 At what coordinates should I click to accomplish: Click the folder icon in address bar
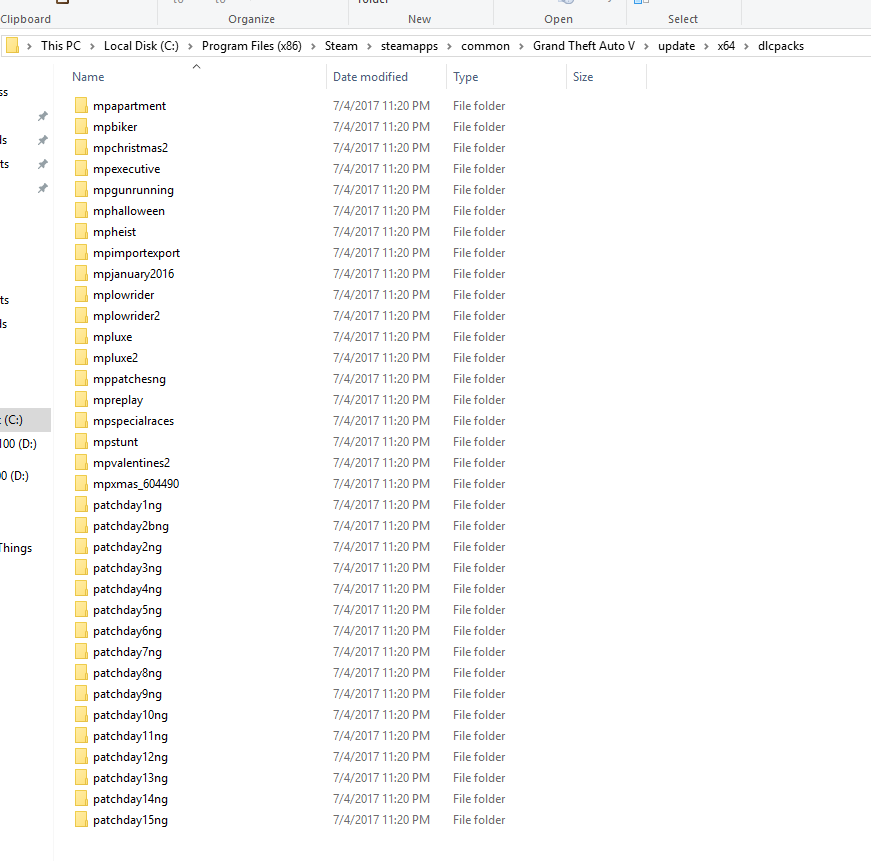(x=12, y=46)
